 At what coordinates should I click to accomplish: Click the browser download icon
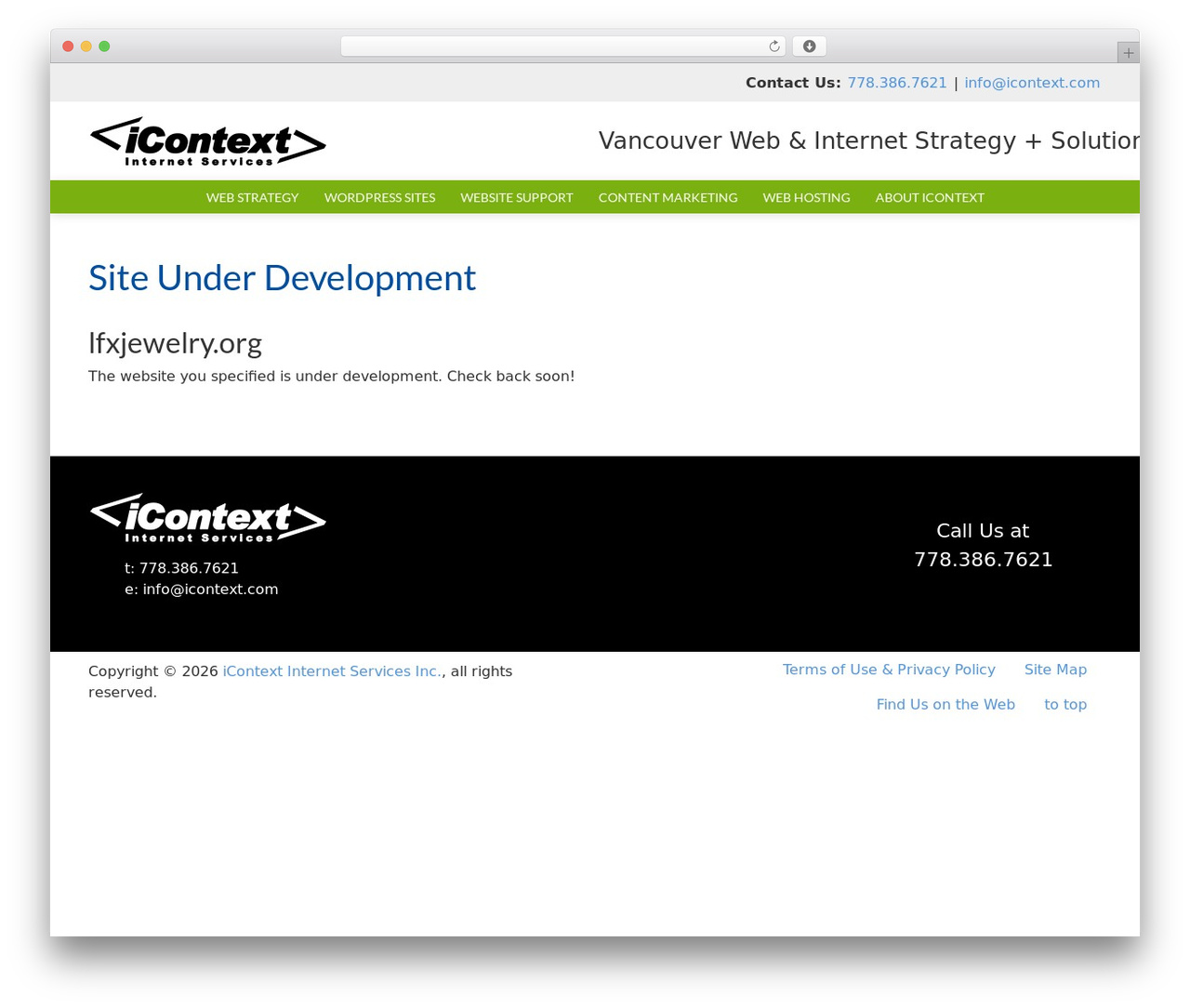(x=809, y=46)
